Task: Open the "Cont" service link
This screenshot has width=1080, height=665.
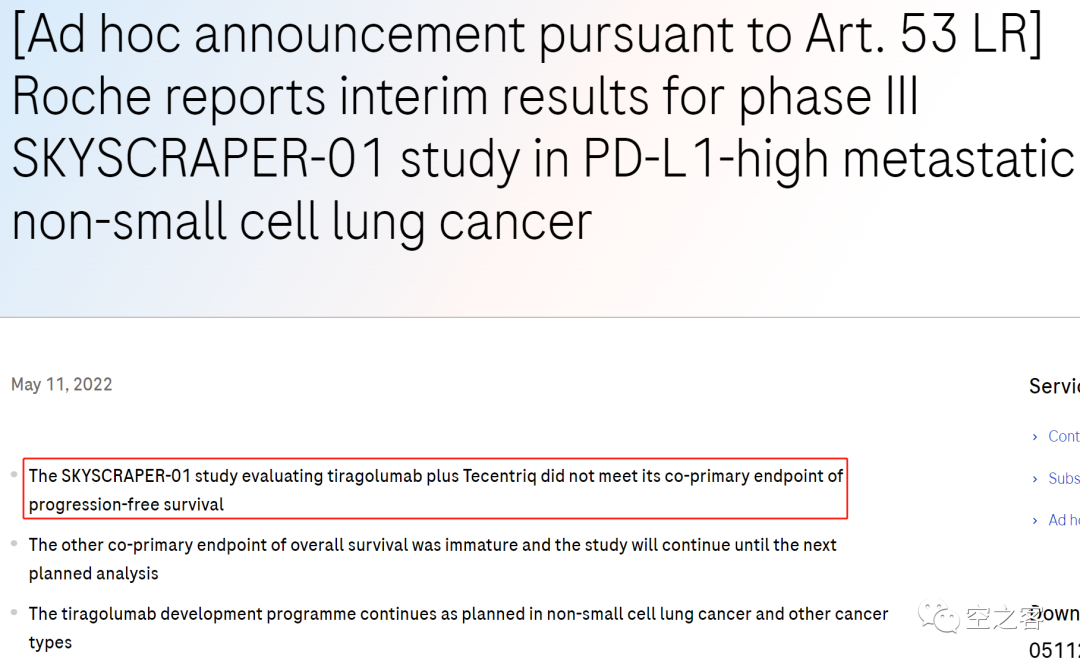Action: (1063, 437)
